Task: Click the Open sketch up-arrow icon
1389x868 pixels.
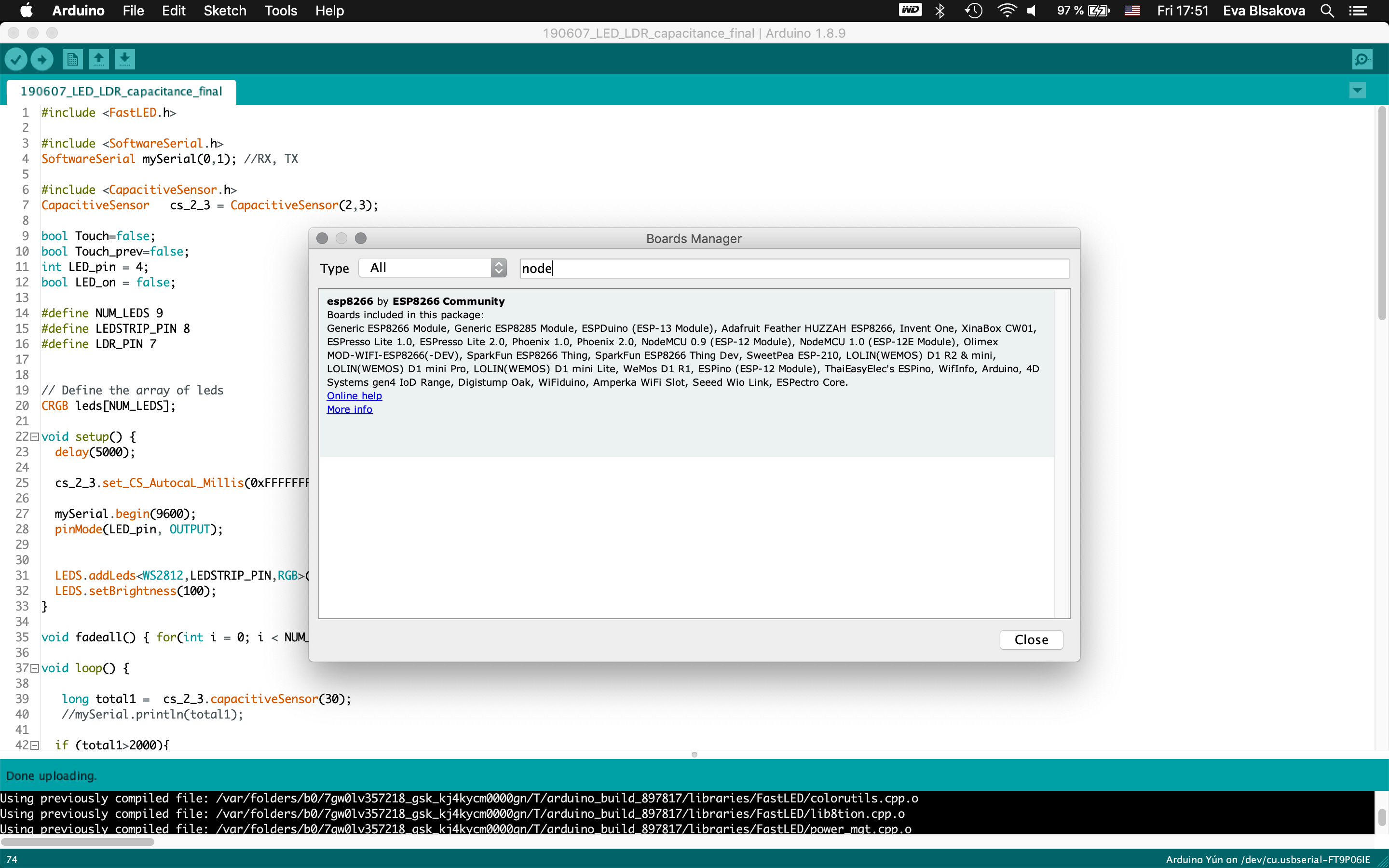Action: pos(99,59)
